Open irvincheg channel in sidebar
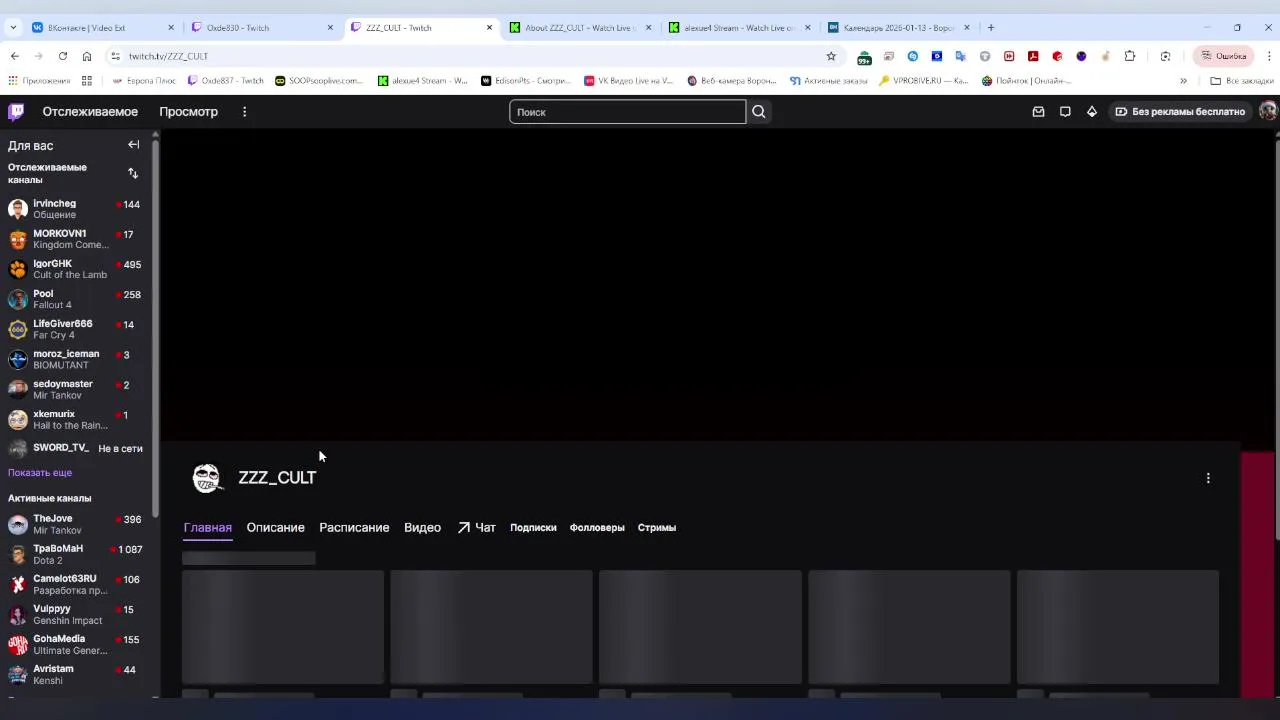Screen dimensions: 1280x720 pyautogui.click(x=75, y=209)
